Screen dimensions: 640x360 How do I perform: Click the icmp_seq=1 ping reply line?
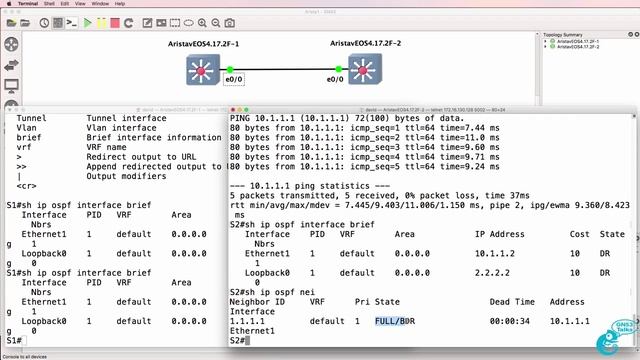[364, 128]
